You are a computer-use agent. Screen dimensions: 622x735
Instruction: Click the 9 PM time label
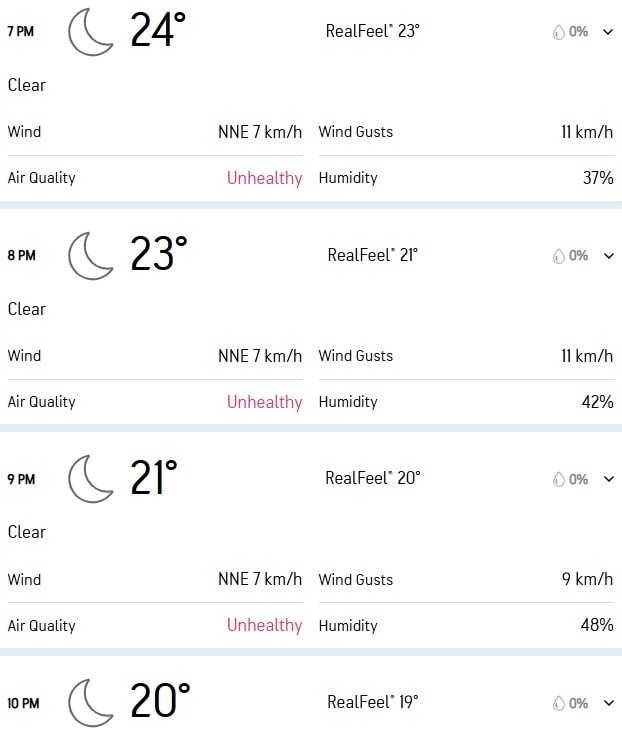[21, 480]
